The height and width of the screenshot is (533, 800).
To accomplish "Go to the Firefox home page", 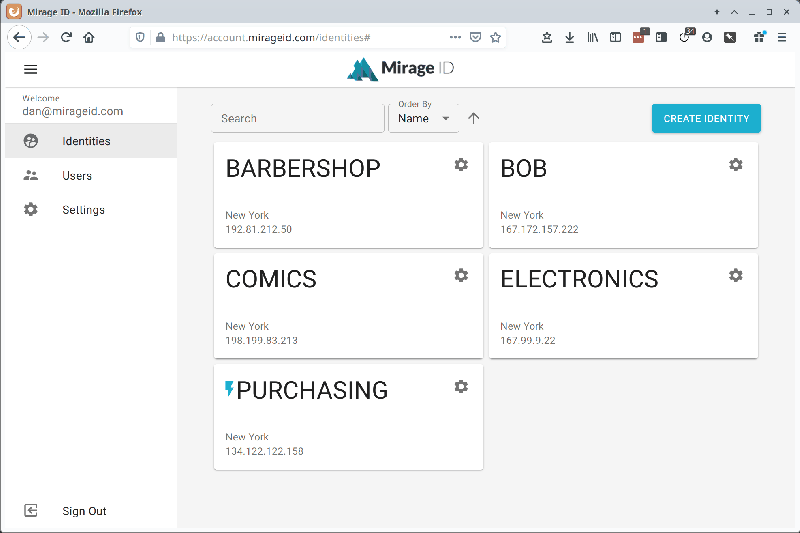I will [x=89, y=37].
